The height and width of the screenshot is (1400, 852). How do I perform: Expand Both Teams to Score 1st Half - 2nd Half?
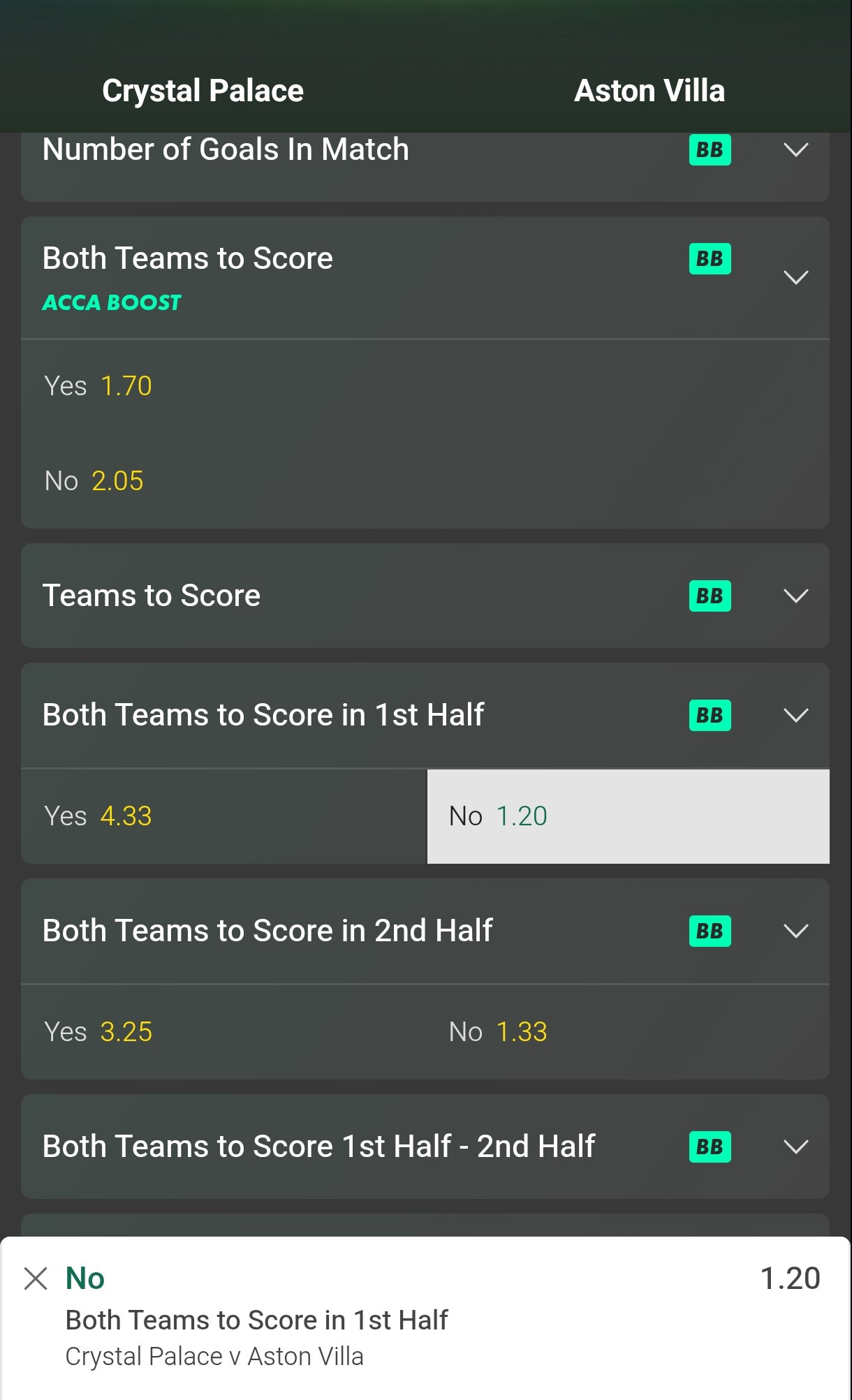coord(795,1147)
